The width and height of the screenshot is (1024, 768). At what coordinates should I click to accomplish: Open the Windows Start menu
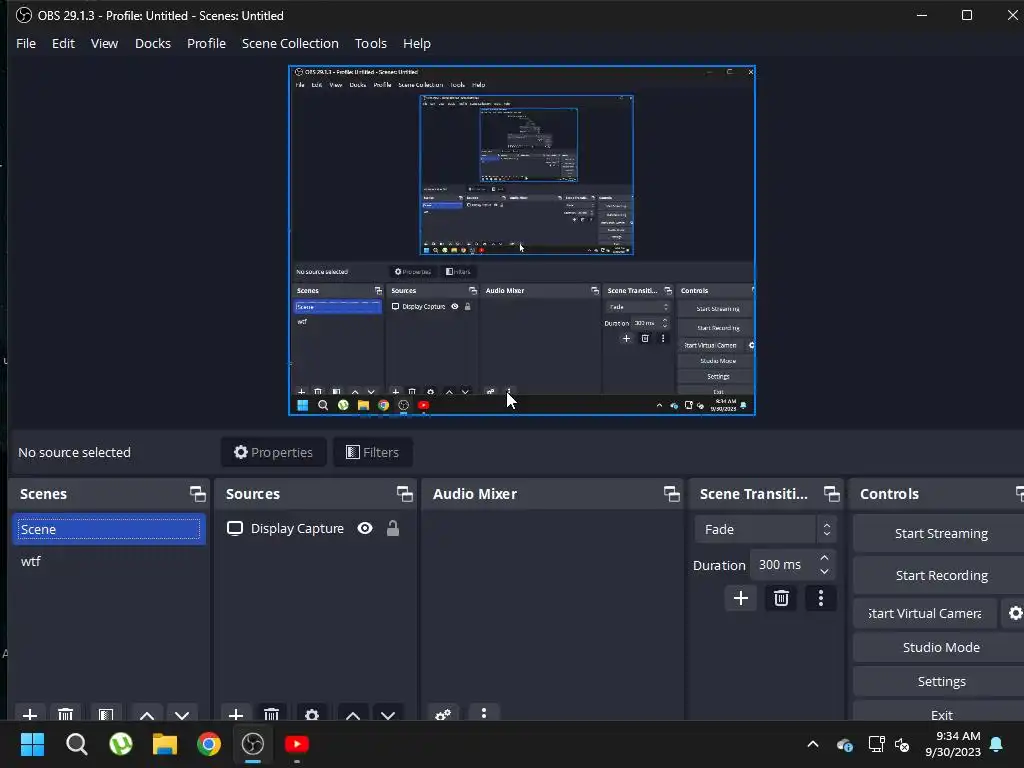pyautogui.click(x=32, y=744)
